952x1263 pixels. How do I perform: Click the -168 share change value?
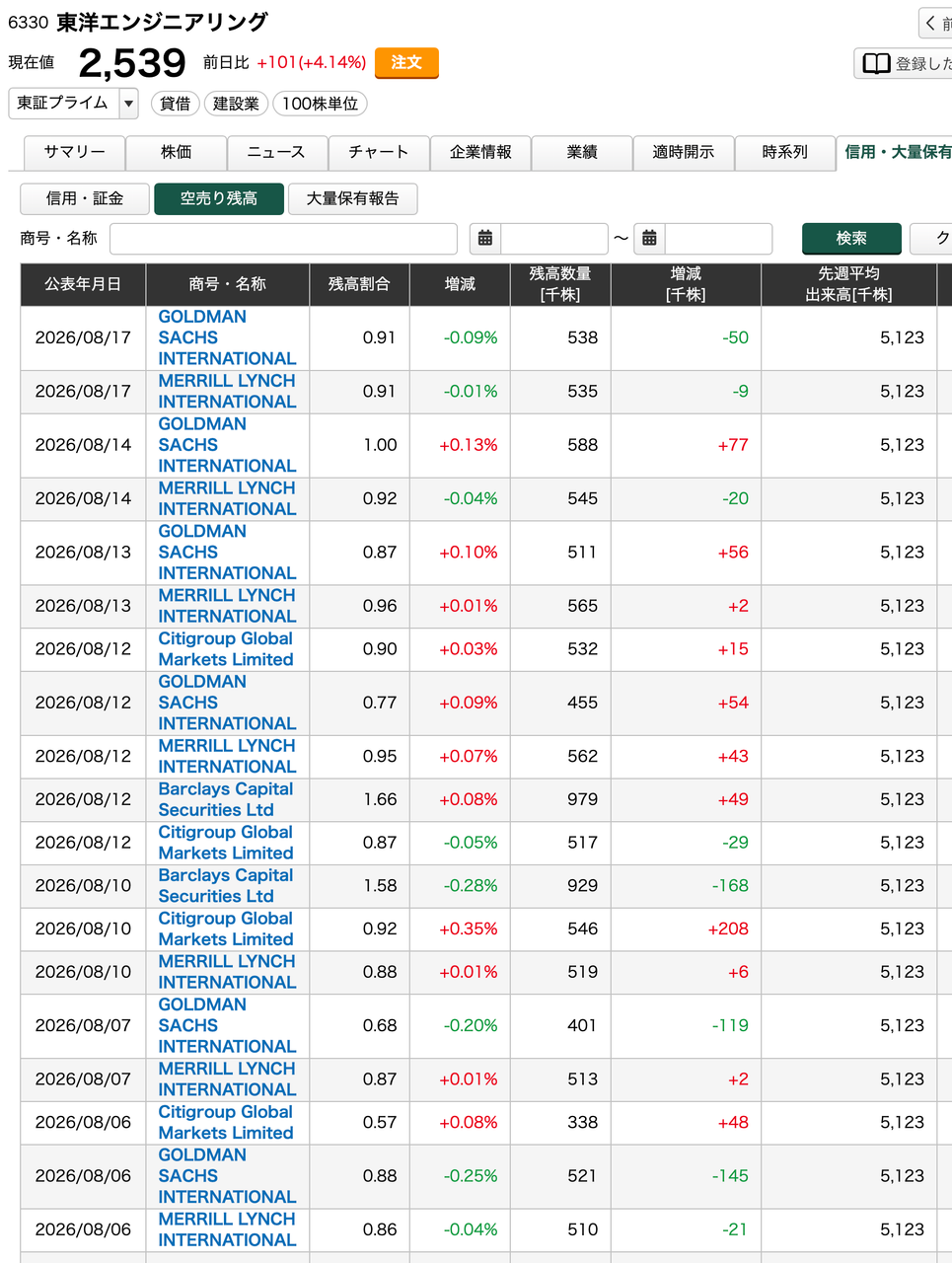click(730, 886)
